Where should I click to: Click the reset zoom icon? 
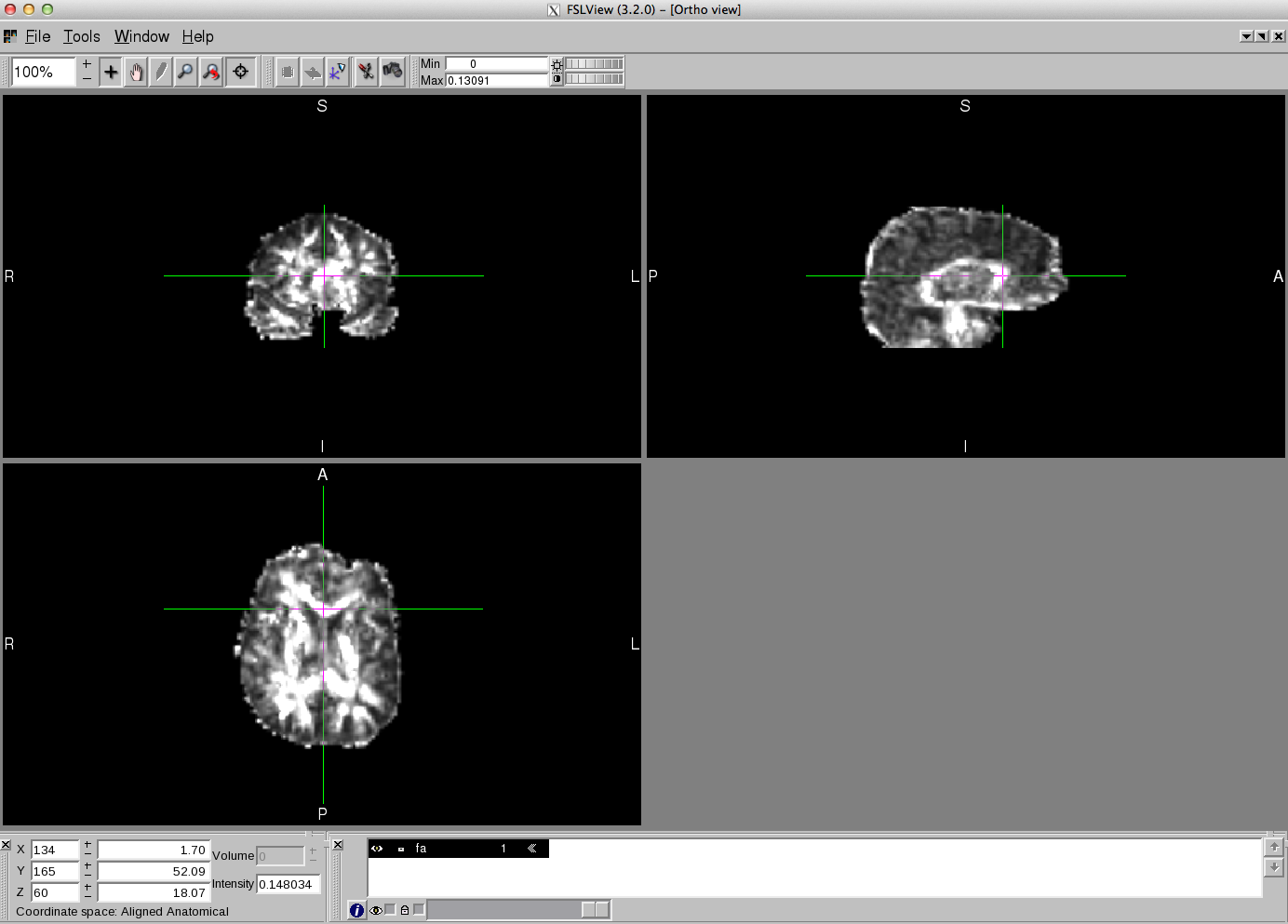211,72
